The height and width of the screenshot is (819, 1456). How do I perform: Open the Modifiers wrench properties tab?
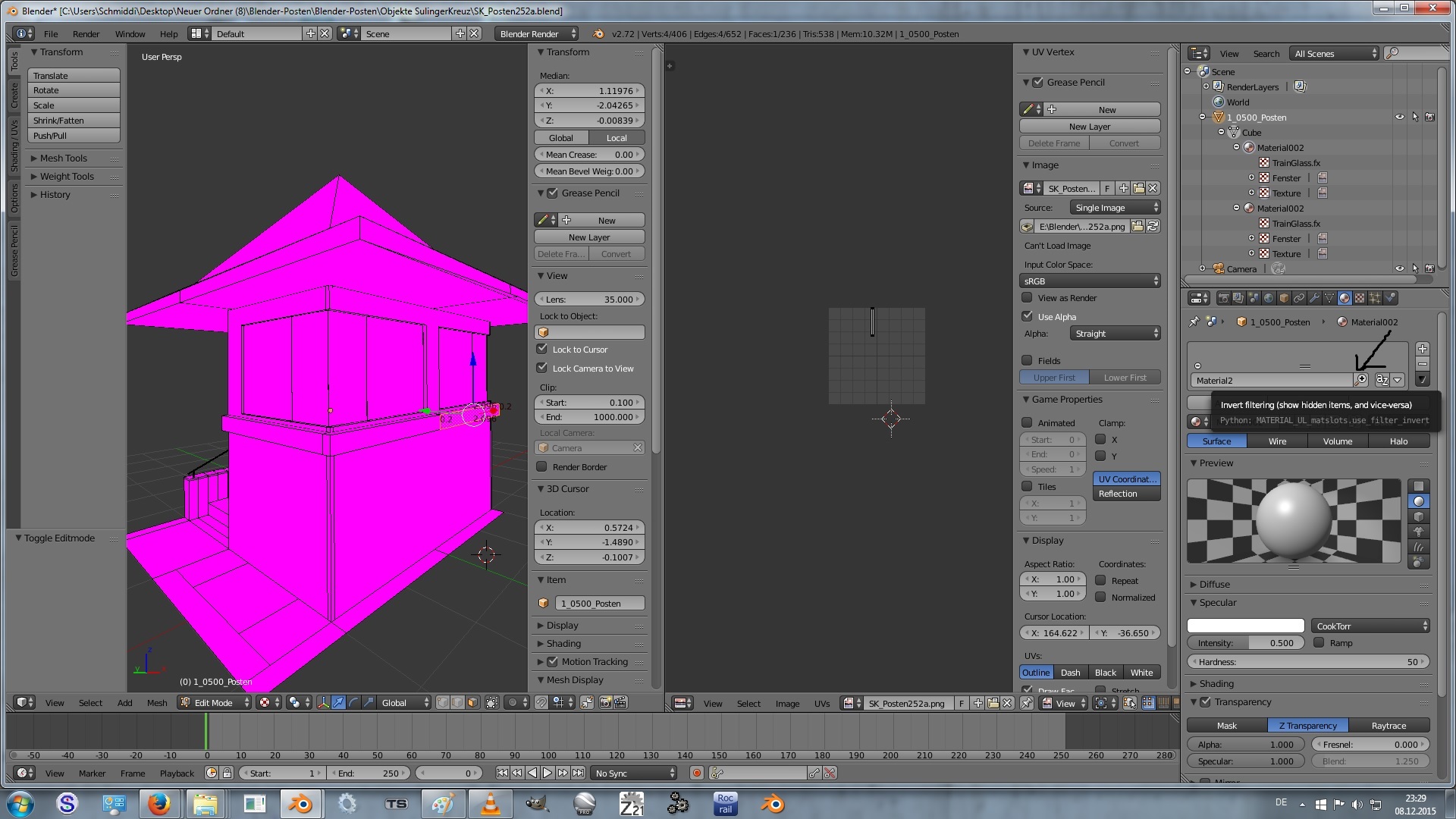click(1314, 298)
